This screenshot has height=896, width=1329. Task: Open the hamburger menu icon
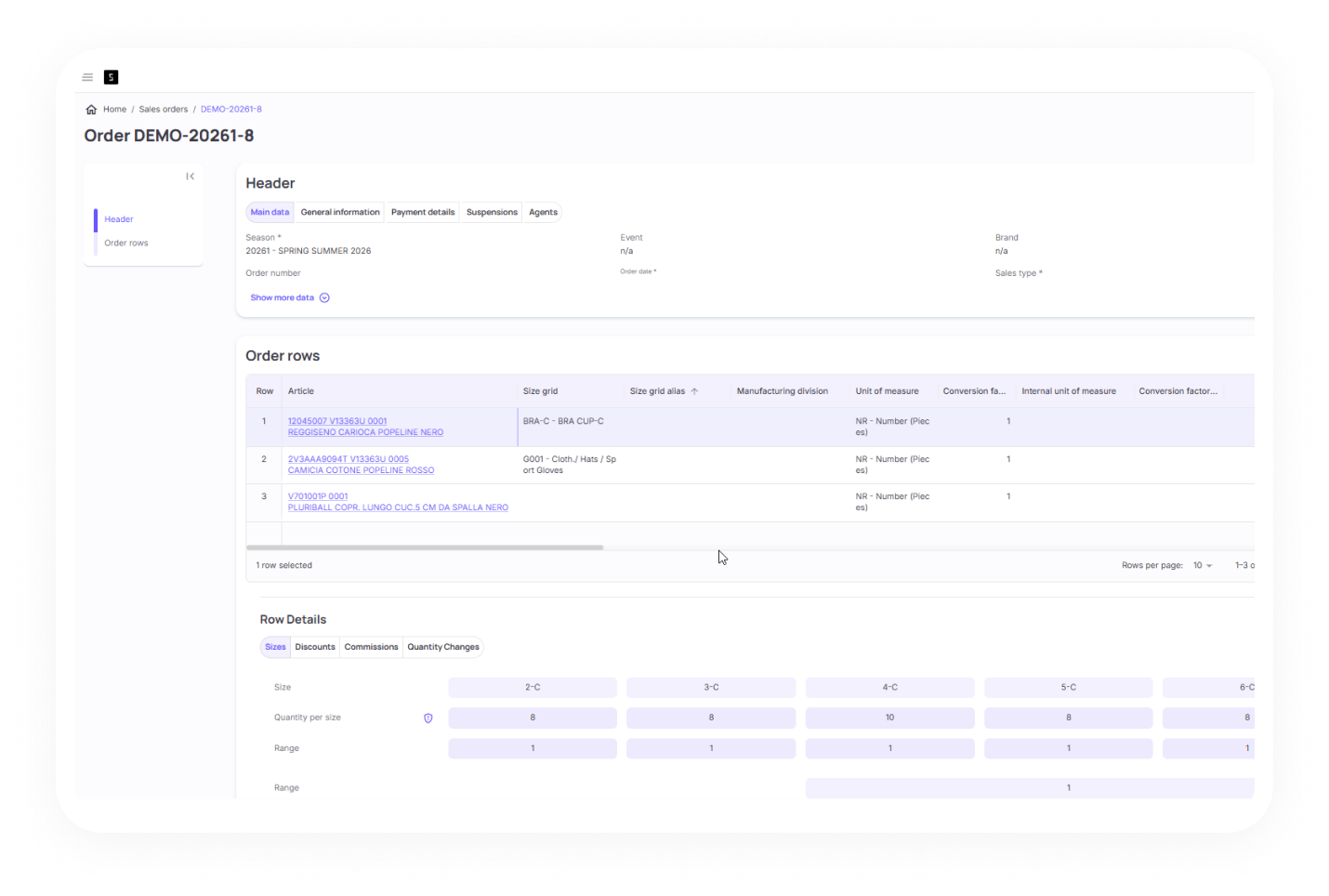tap(87, 77)
